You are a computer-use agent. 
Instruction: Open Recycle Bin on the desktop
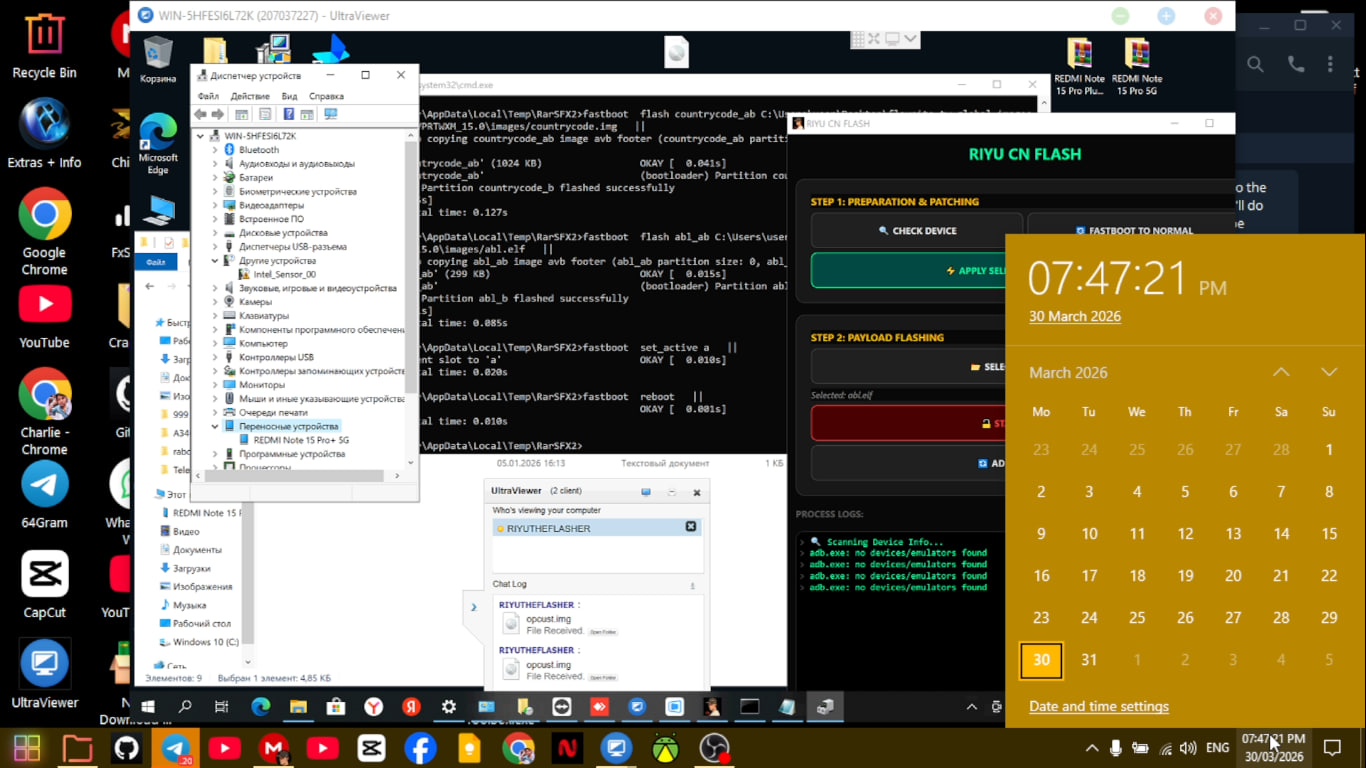(x=44, y=45)
